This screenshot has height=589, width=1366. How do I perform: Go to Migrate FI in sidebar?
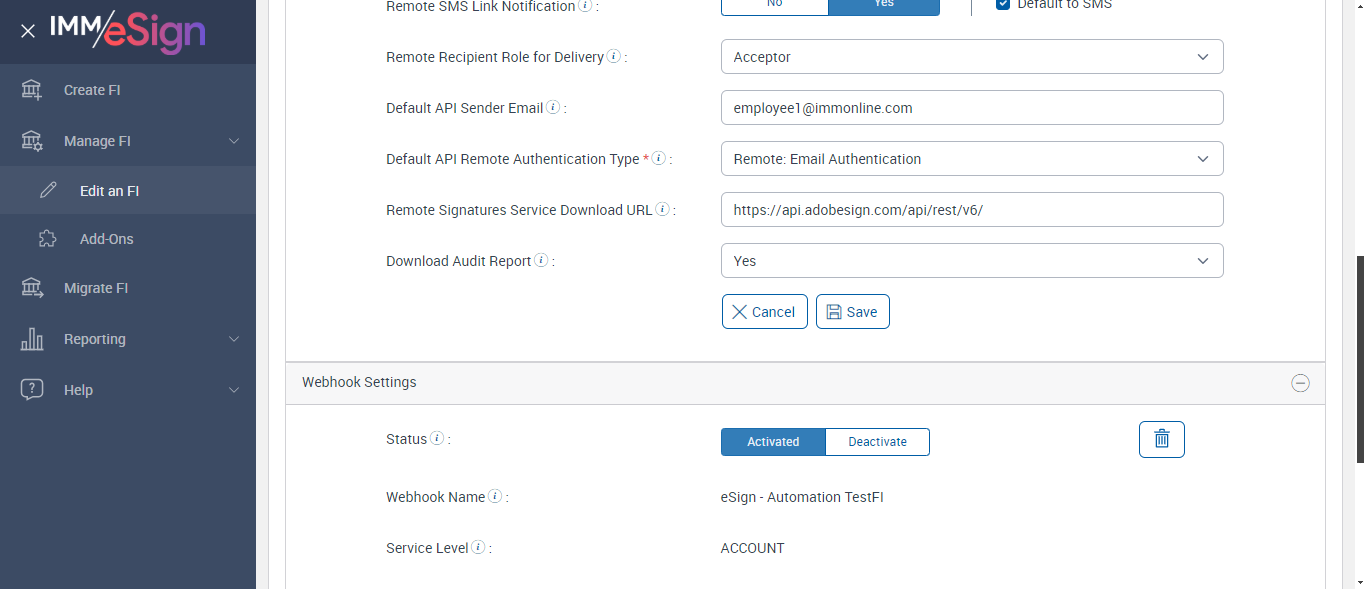[96, 288]
